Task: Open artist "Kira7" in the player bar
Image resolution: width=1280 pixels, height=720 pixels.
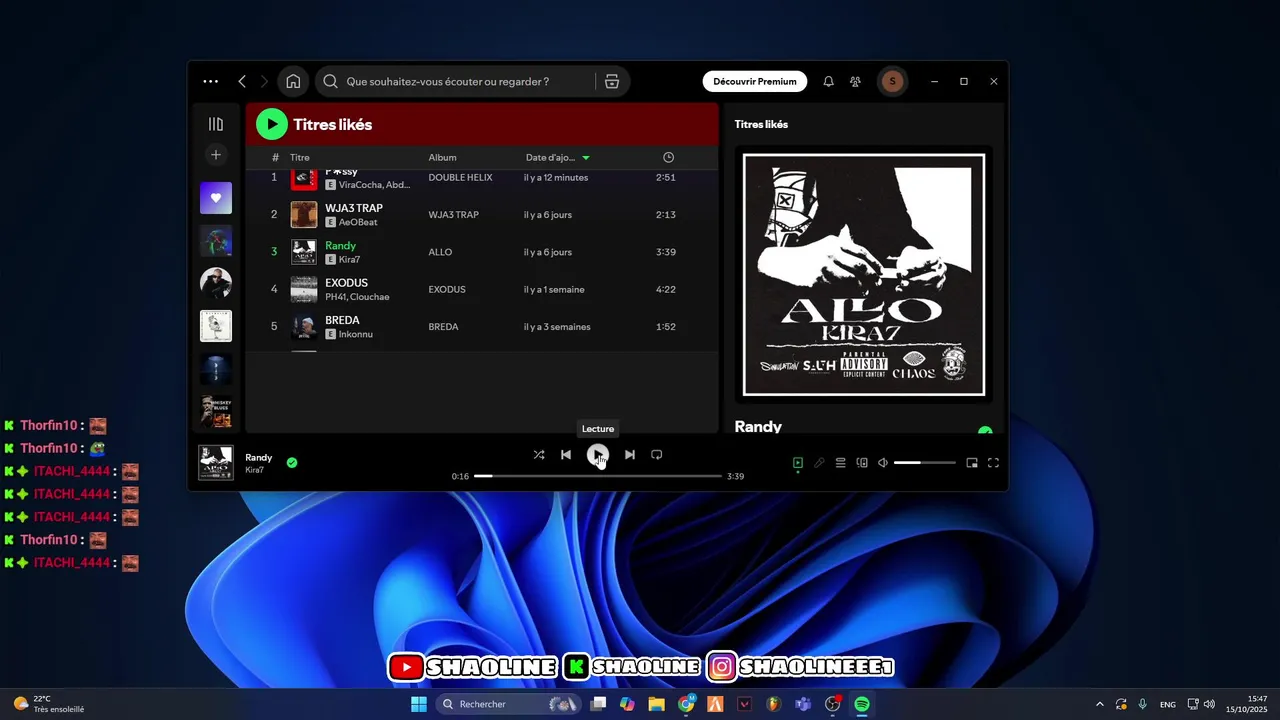Action: [x=255, y=470]
